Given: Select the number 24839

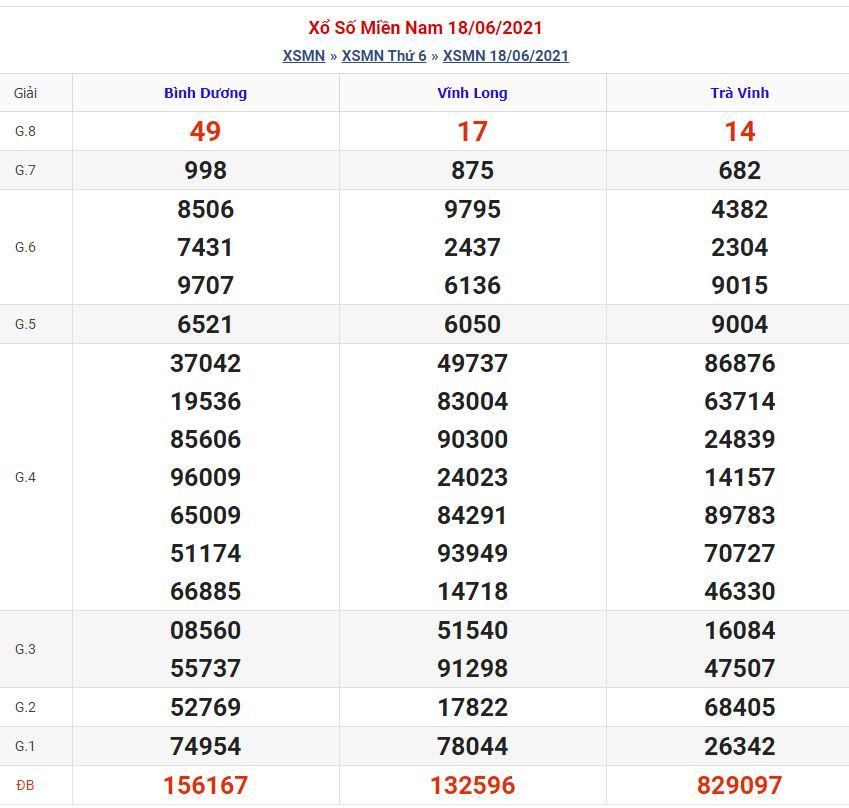Looking at the screenshot, I should click(x=740, y=439).
